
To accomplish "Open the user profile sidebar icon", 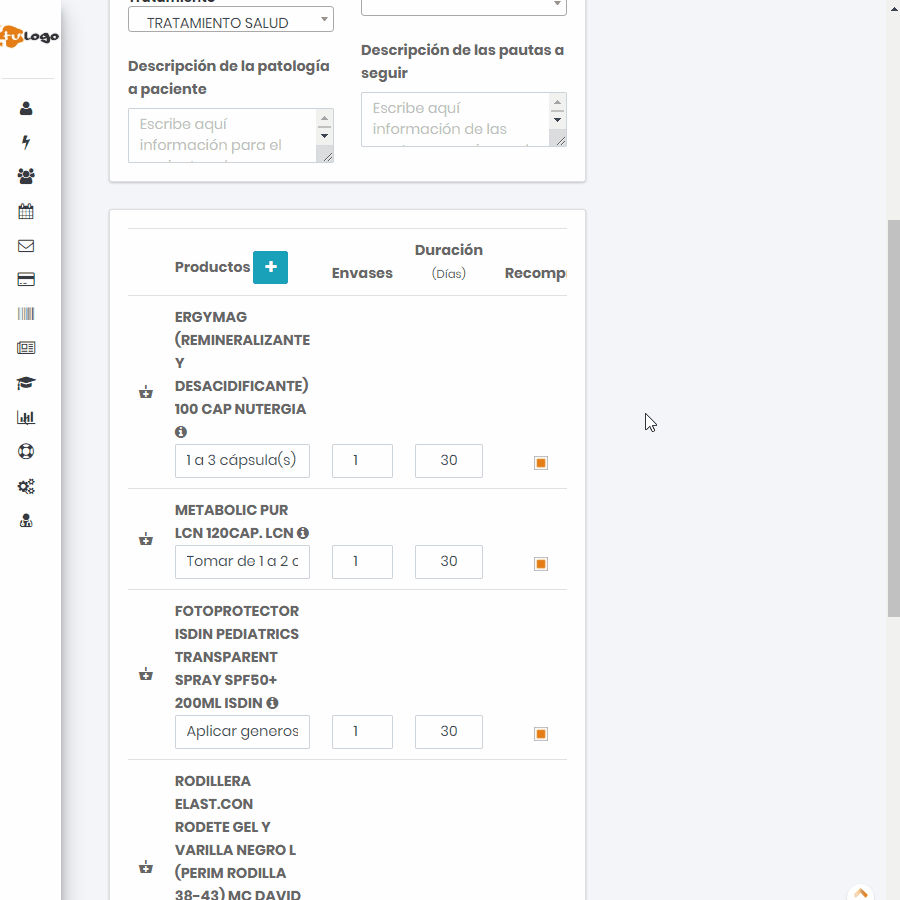I will pyautogui.click(x=26, y=108).
